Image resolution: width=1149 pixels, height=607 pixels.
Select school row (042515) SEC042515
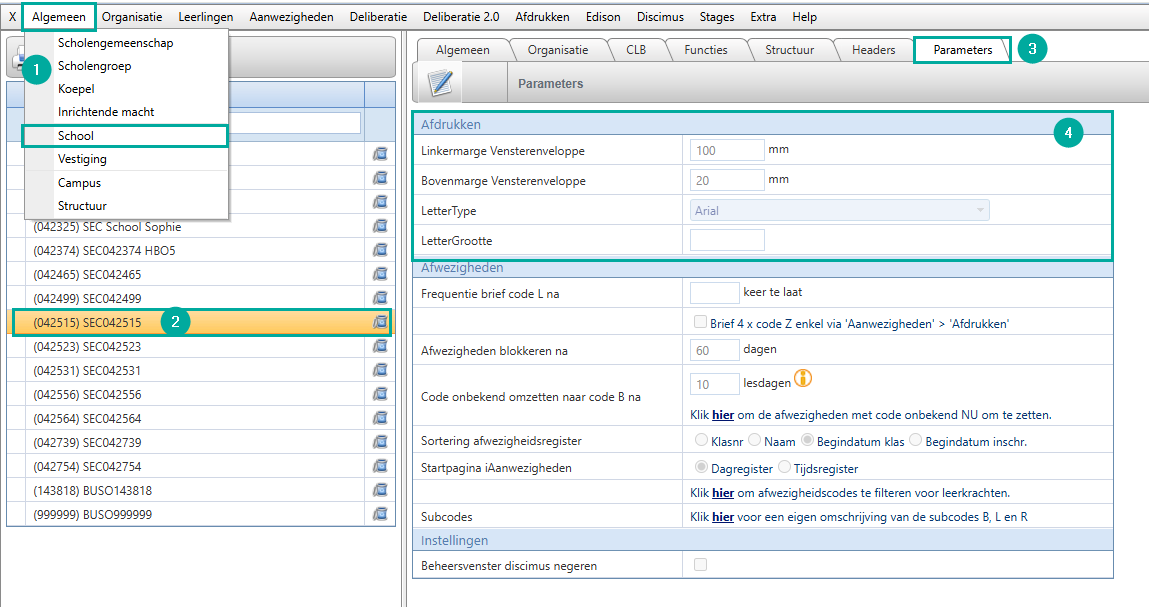coord(199,323)
